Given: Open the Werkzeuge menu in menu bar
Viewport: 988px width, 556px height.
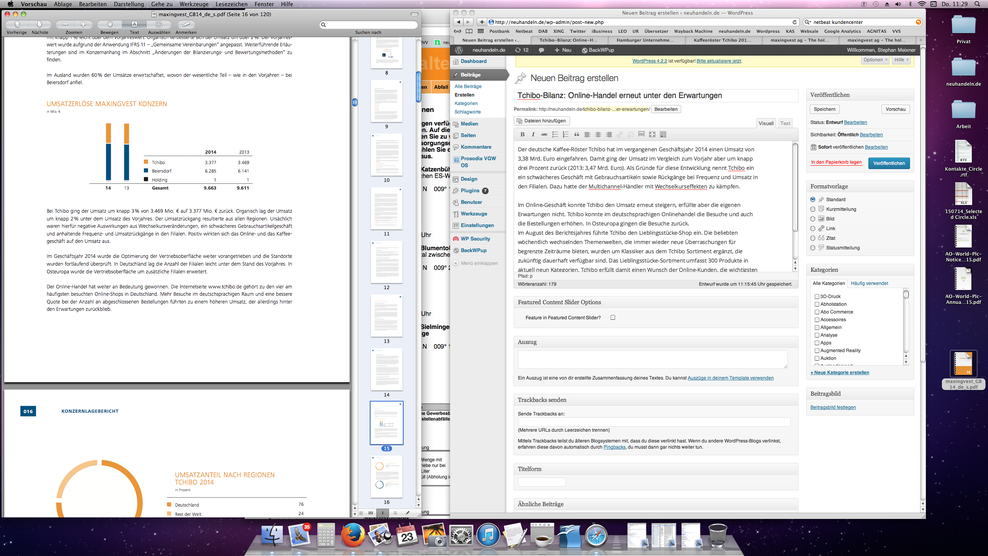Looking at the screenshot, I should click(x=193, y=4).
